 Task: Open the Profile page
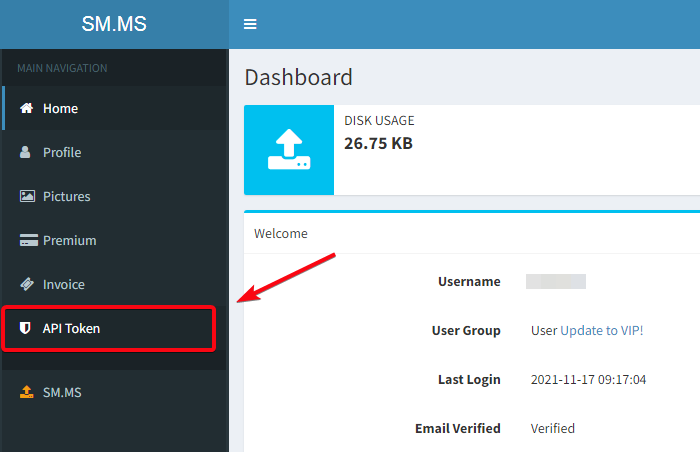(x=115, y=152)
